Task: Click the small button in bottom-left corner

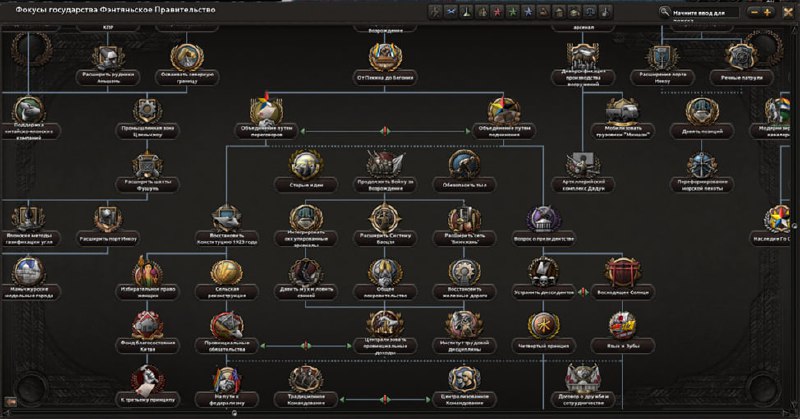Action: tap(10, 401)
